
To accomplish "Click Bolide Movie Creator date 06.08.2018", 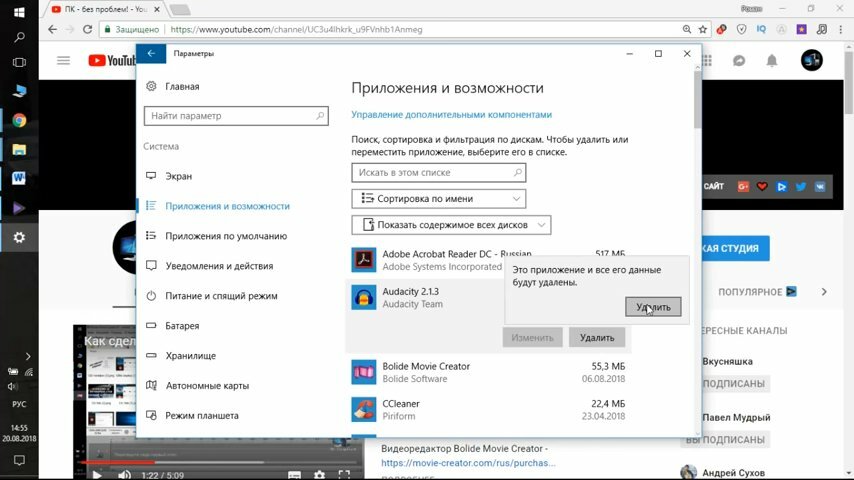I will (603, 379).
